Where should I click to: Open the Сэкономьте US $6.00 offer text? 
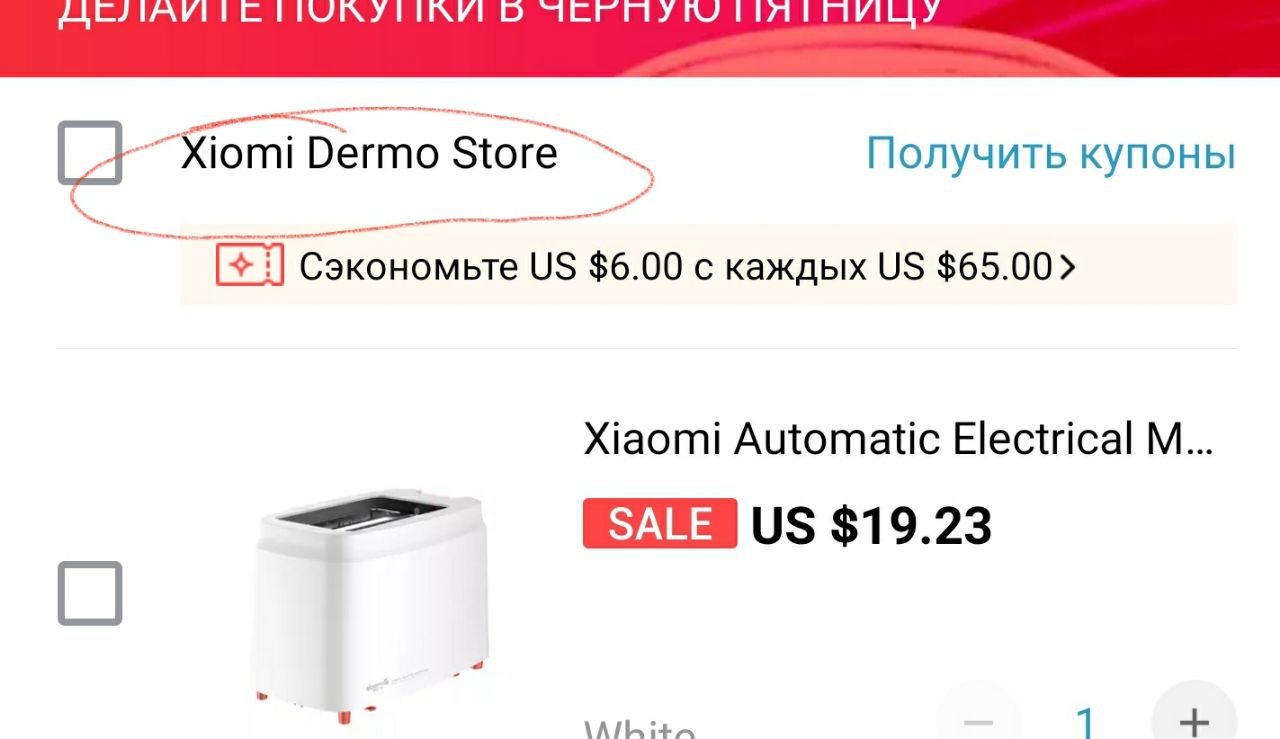674,267
